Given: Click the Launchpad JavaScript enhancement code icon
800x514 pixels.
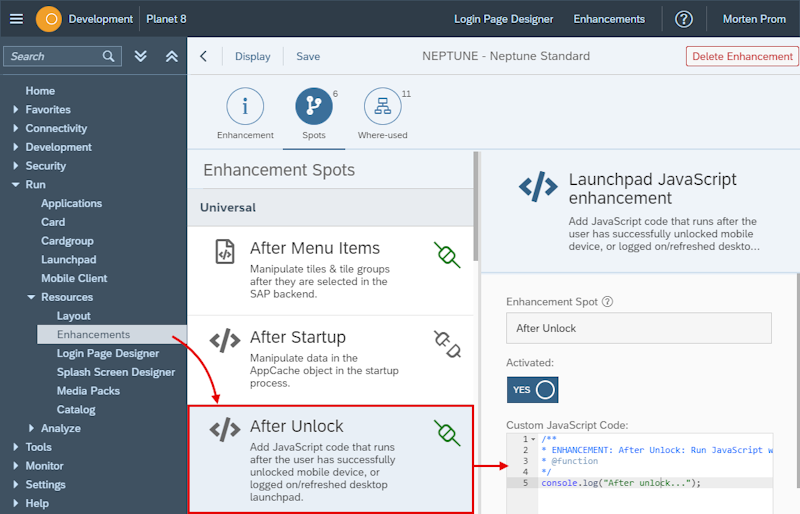Looking at the screenshot, I should [538, 187].
